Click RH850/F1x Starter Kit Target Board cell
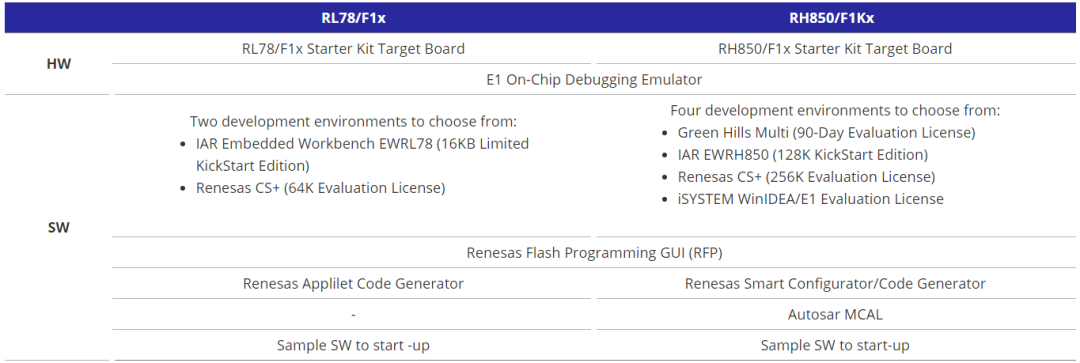This screenshot has width=1080, height=363. 835,49
